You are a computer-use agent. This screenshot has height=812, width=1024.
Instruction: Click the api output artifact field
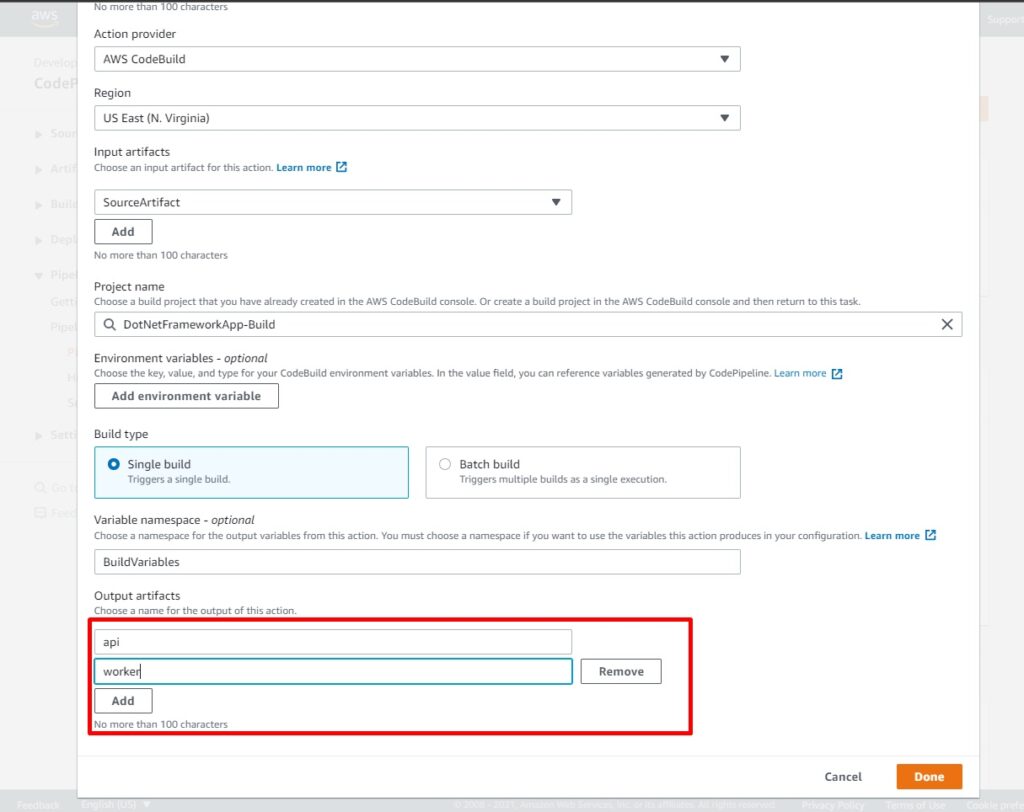(333, 642)
